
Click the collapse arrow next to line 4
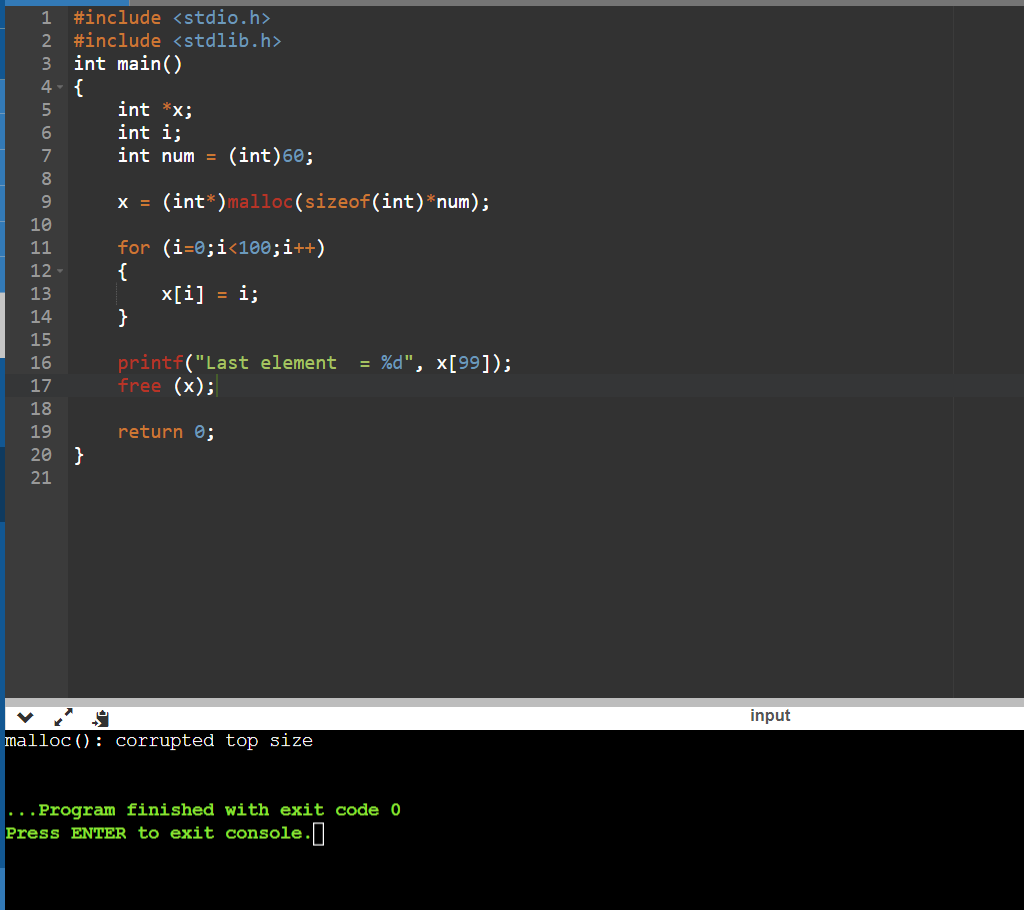(60, 87)
